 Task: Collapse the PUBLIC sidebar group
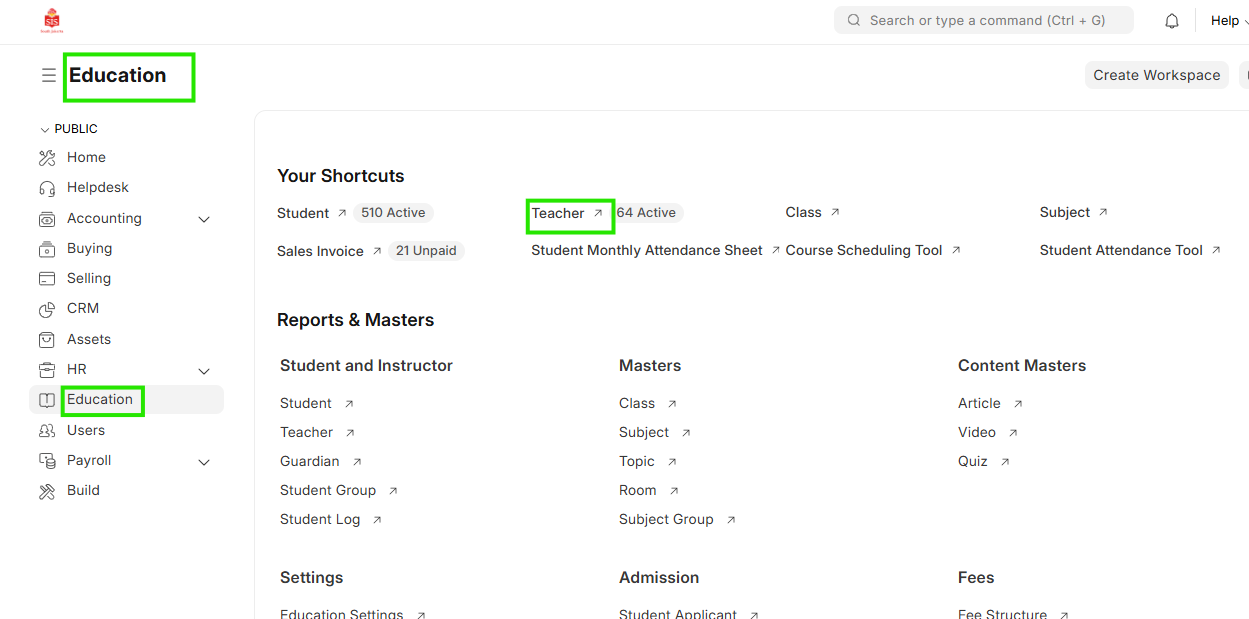44,129
